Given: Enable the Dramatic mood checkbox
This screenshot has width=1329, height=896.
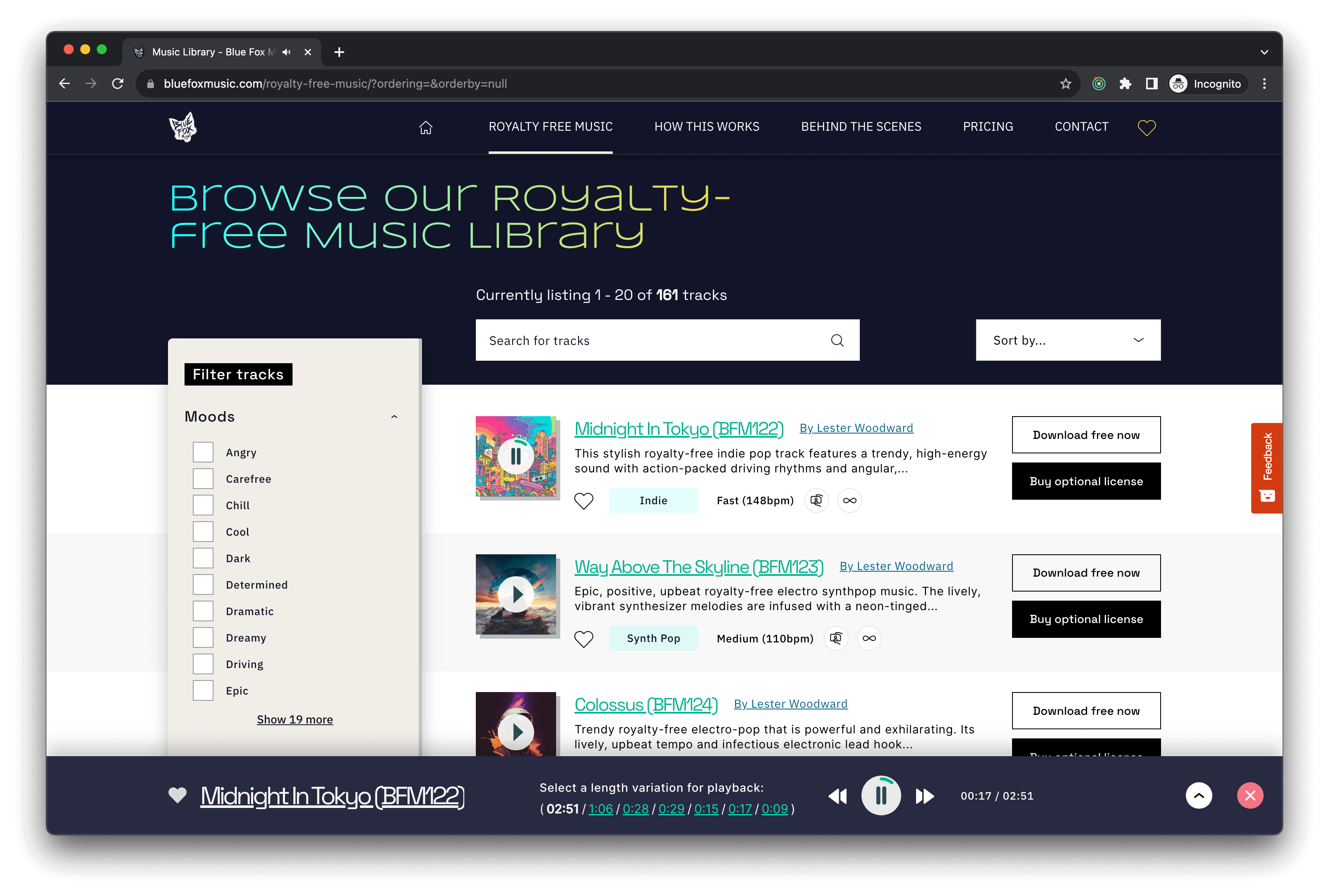Looking at the screenshot, I should 203,611.
